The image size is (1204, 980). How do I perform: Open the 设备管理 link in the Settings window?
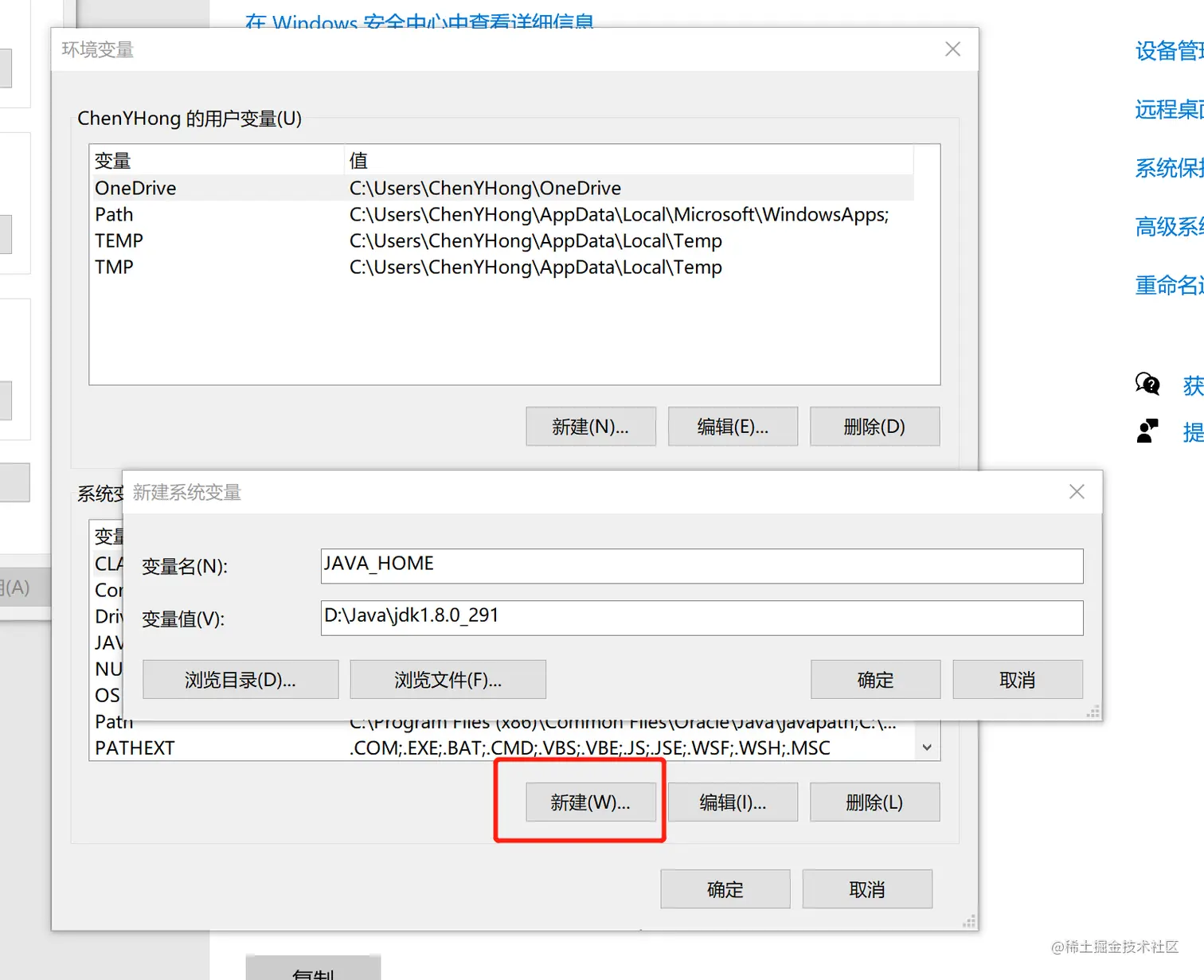pyautogui.click(x=1169, y=51)
